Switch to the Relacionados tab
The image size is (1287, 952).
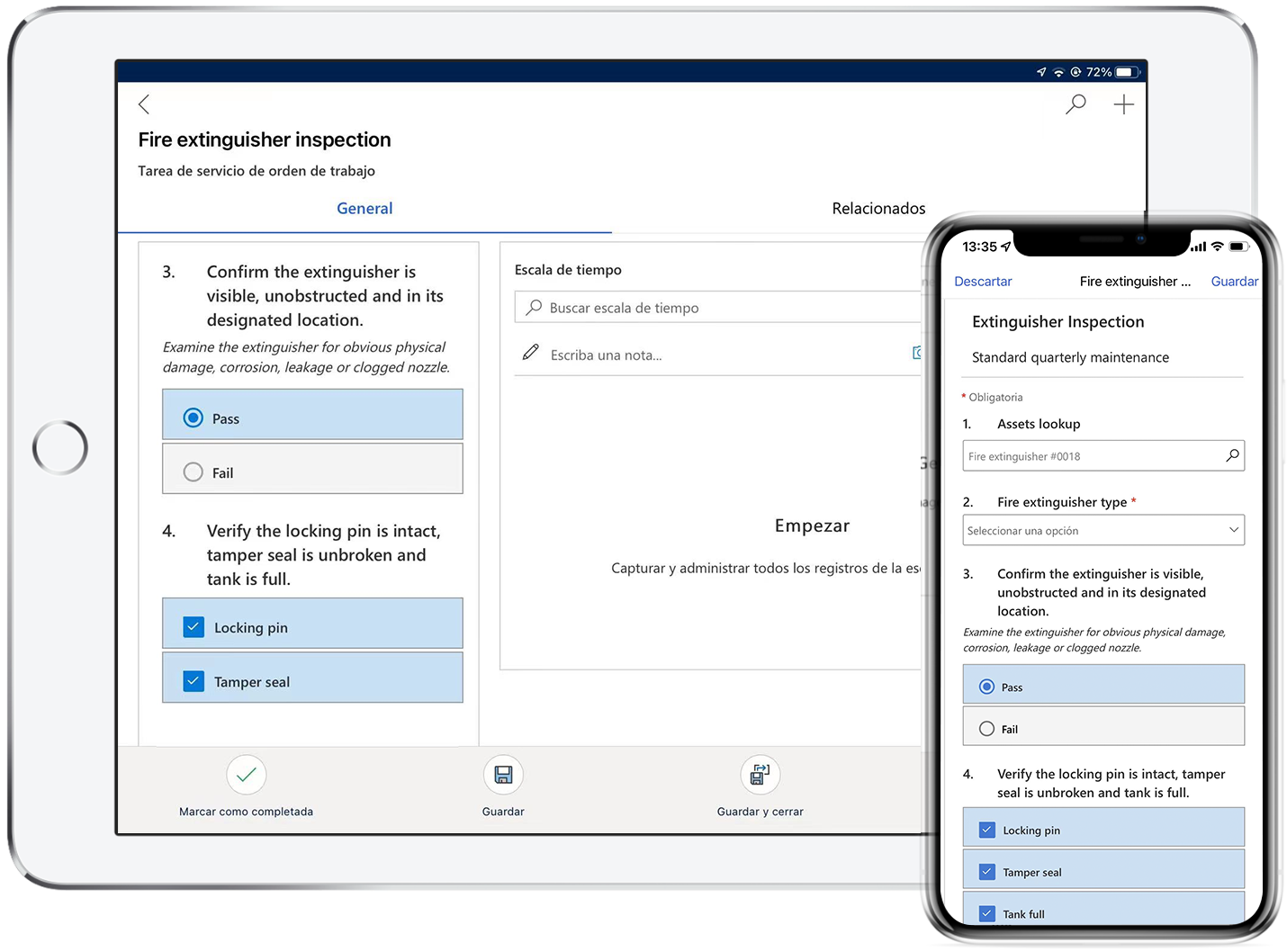coord(878,209)
